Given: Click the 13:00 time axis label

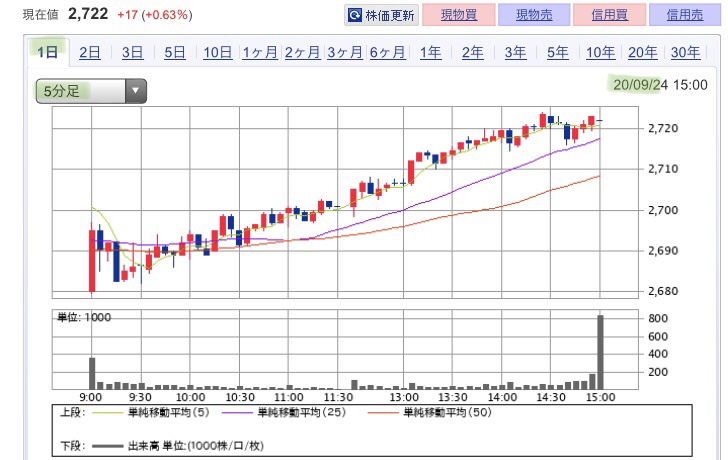Looking at the screenshot, I should pos(404,397).
